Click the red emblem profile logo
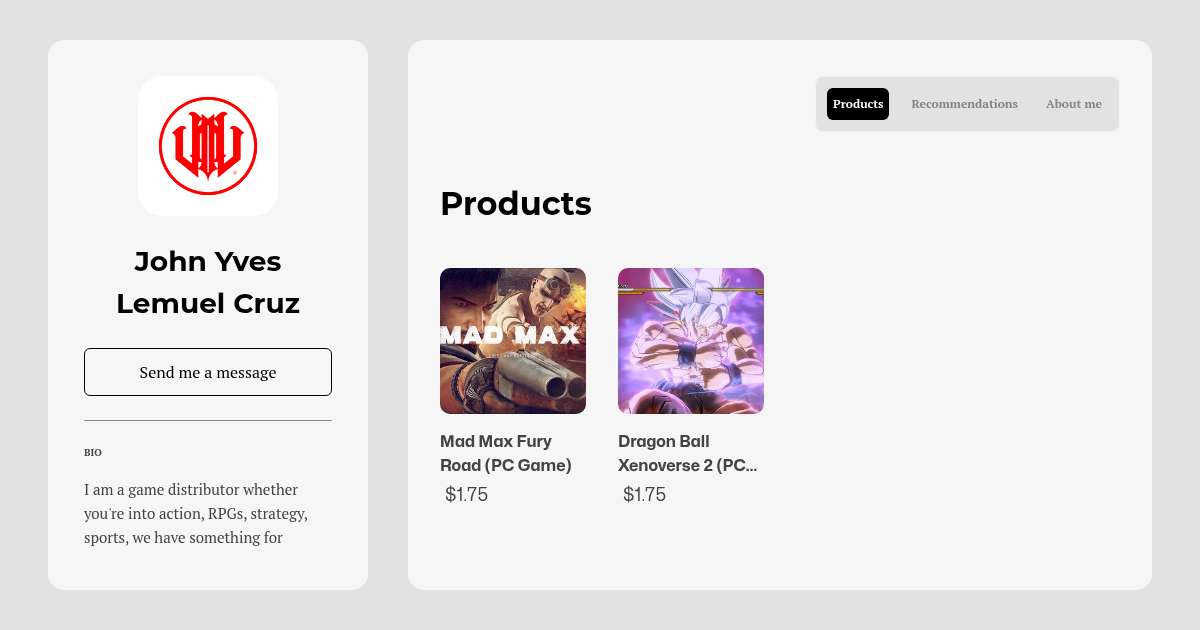1200x630 pixels. 208,146
